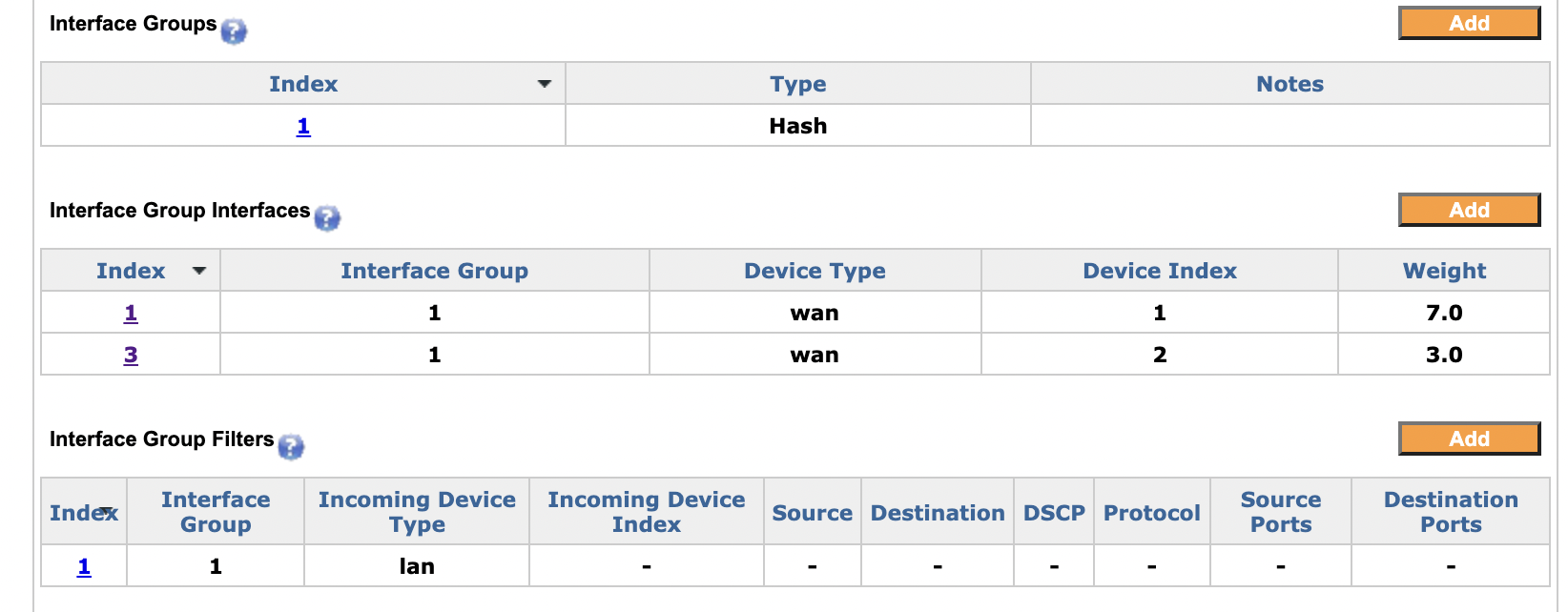Toggle sort arrow in Interface Group Interfaces Index
Screen dimensions: 1568x612
(x=199, y=271)
